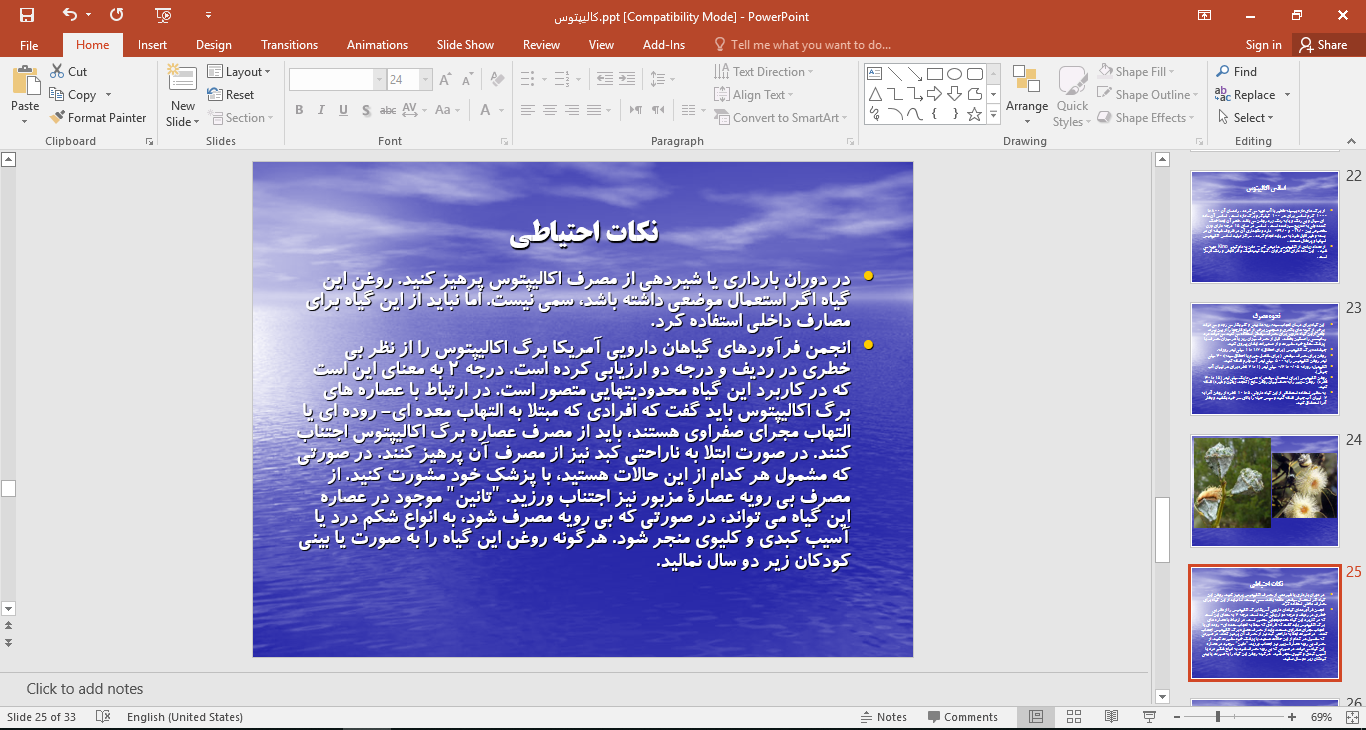Open the Arrange menu
Viewport: 1366px width, 730px height.
coord(1027,96)
